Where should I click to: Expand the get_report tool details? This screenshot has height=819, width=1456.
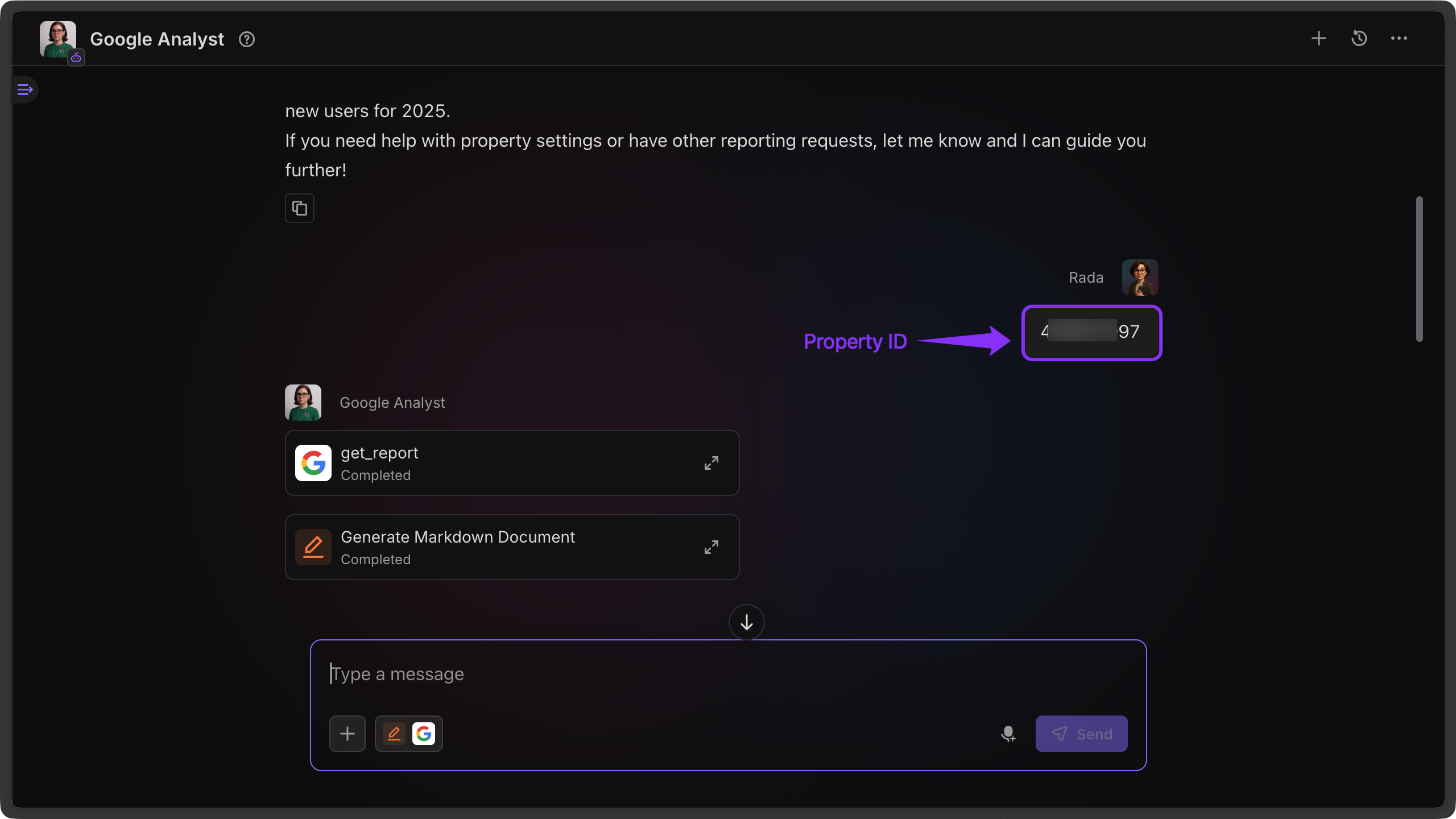[x=711, y=462]
